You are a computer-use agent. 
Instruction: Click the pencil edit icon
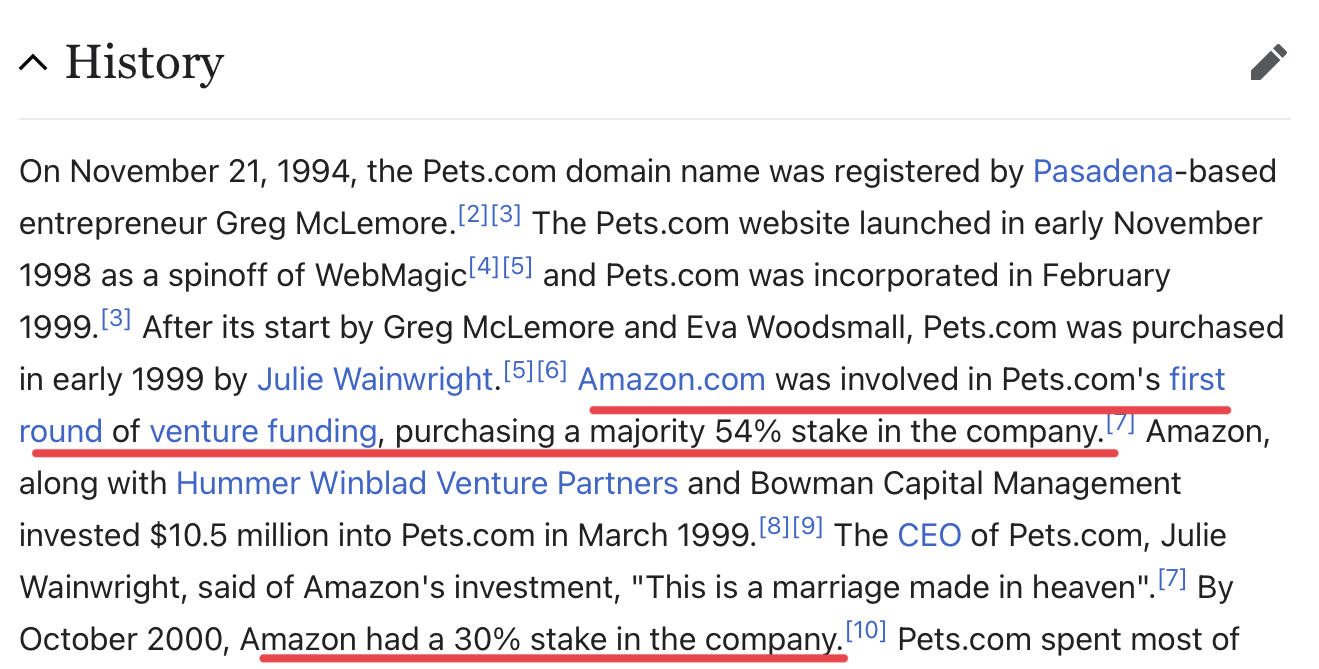tap(1269, 63)
